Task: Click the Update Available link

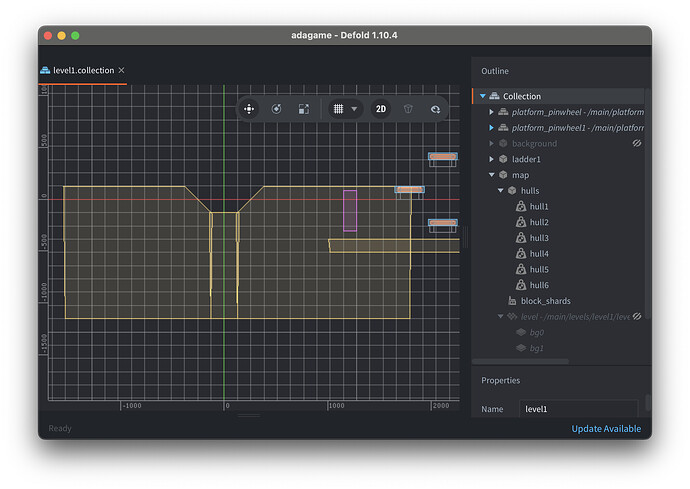Action: pos(606,429)
